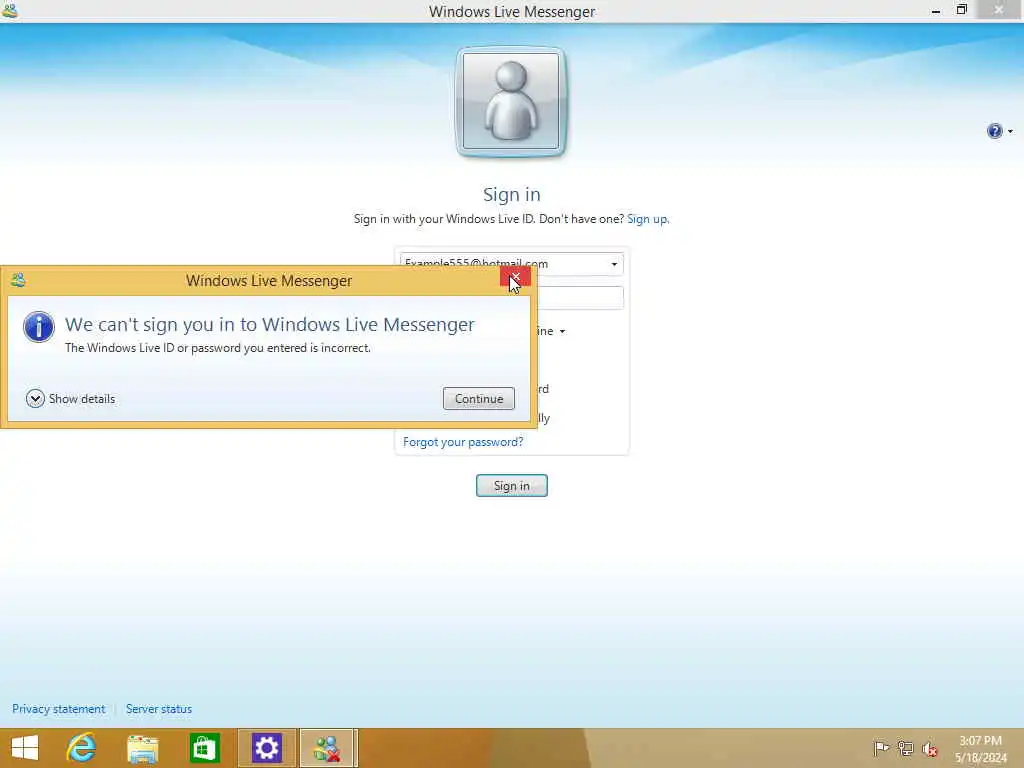Image resolution: width=1024 pixels, height=768 pixels.
Task: Open the Windows Start button
Action: pyautogui.click(x=25, y=748)
